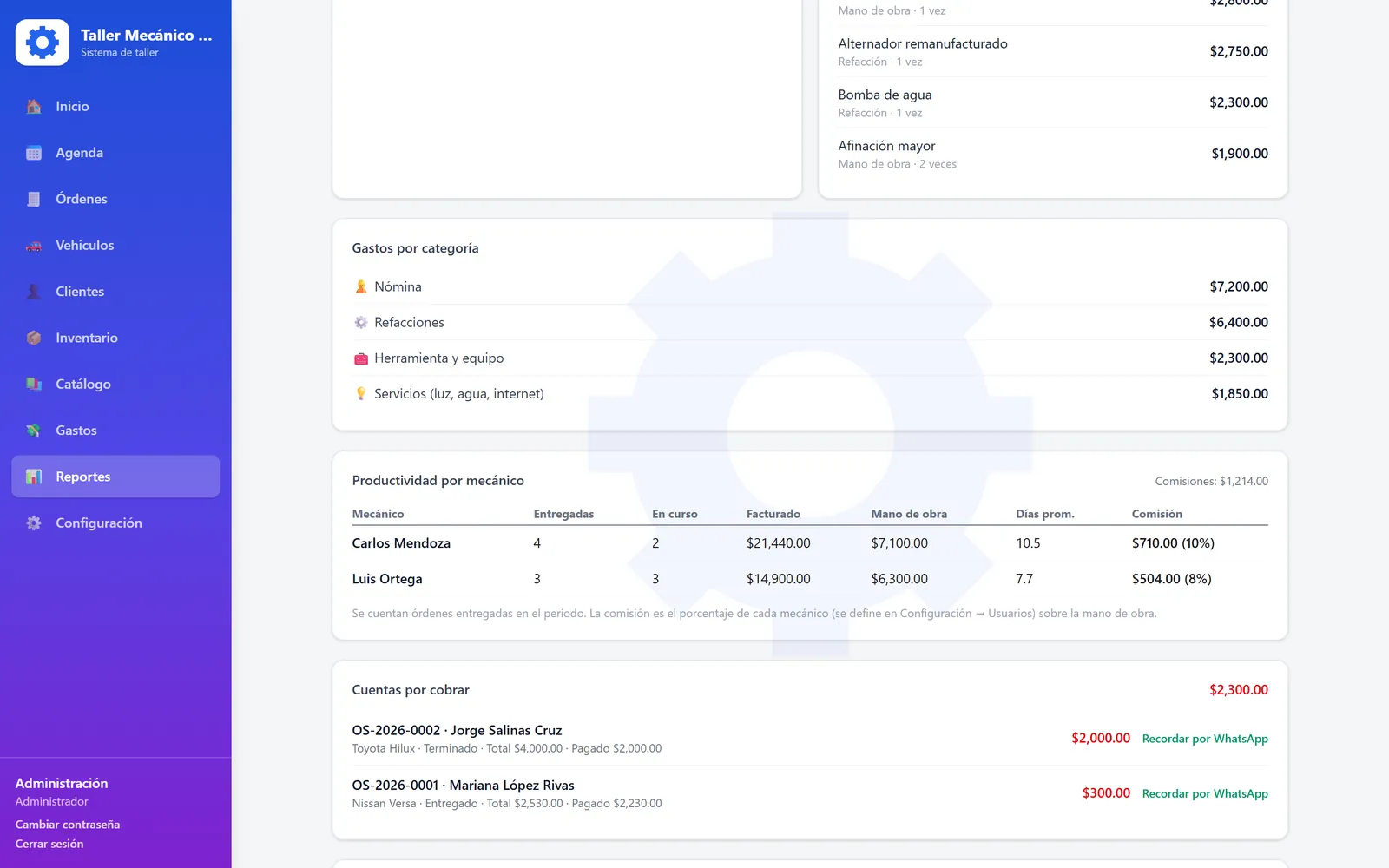Click the Vehículos car icon

pos(34,246)
